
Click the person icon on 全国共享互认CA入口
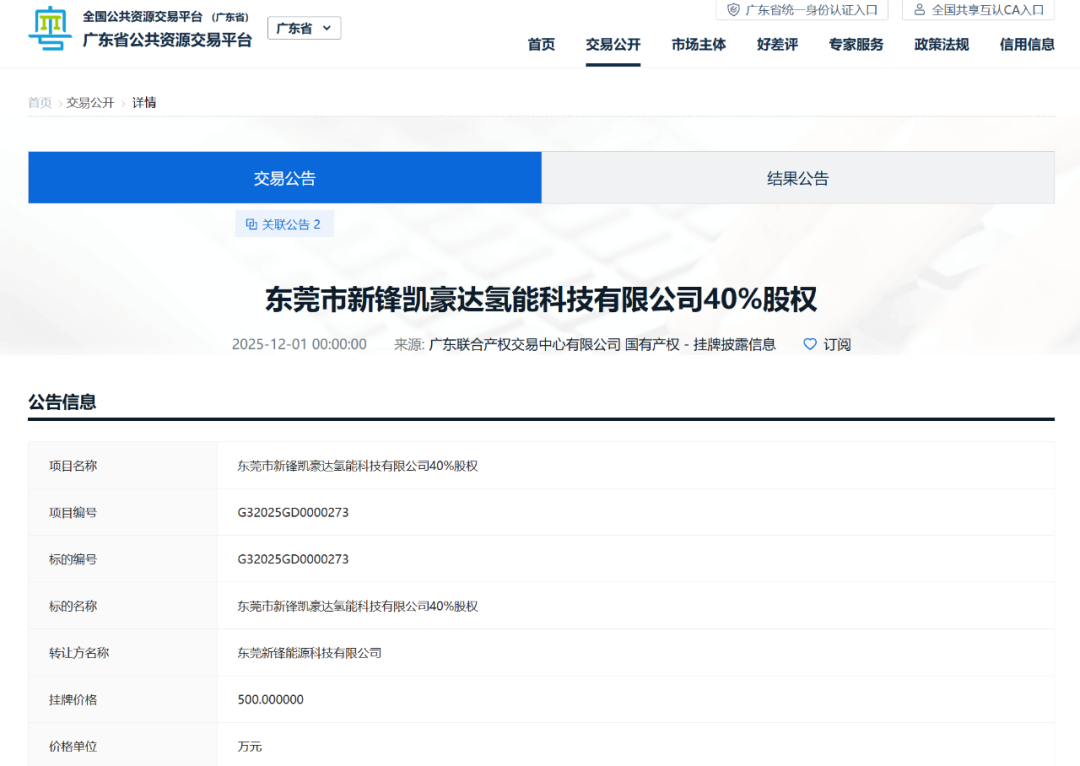coord(920,10)
